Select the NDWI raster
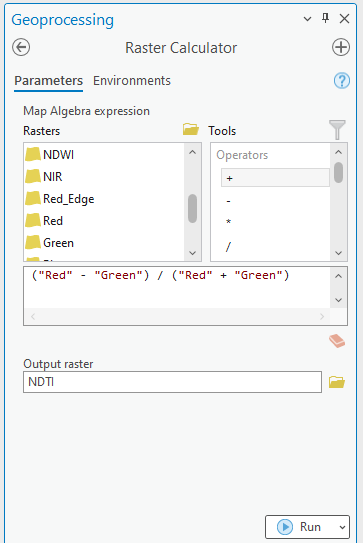The image size is (363, 543). click(104, 154)
